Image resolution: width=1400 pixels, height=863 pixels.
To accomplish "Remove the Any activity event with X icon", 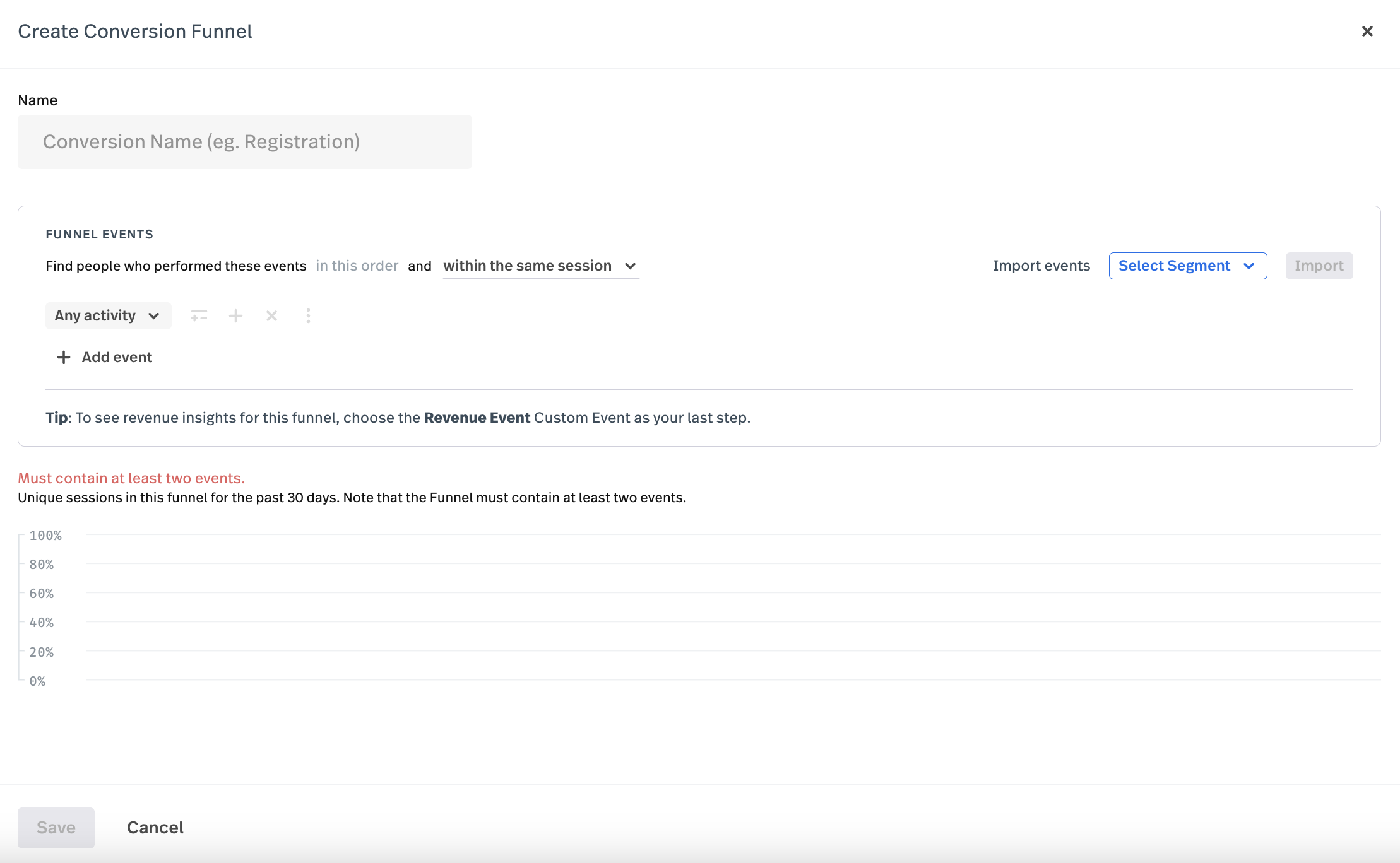I will [272, 315].
